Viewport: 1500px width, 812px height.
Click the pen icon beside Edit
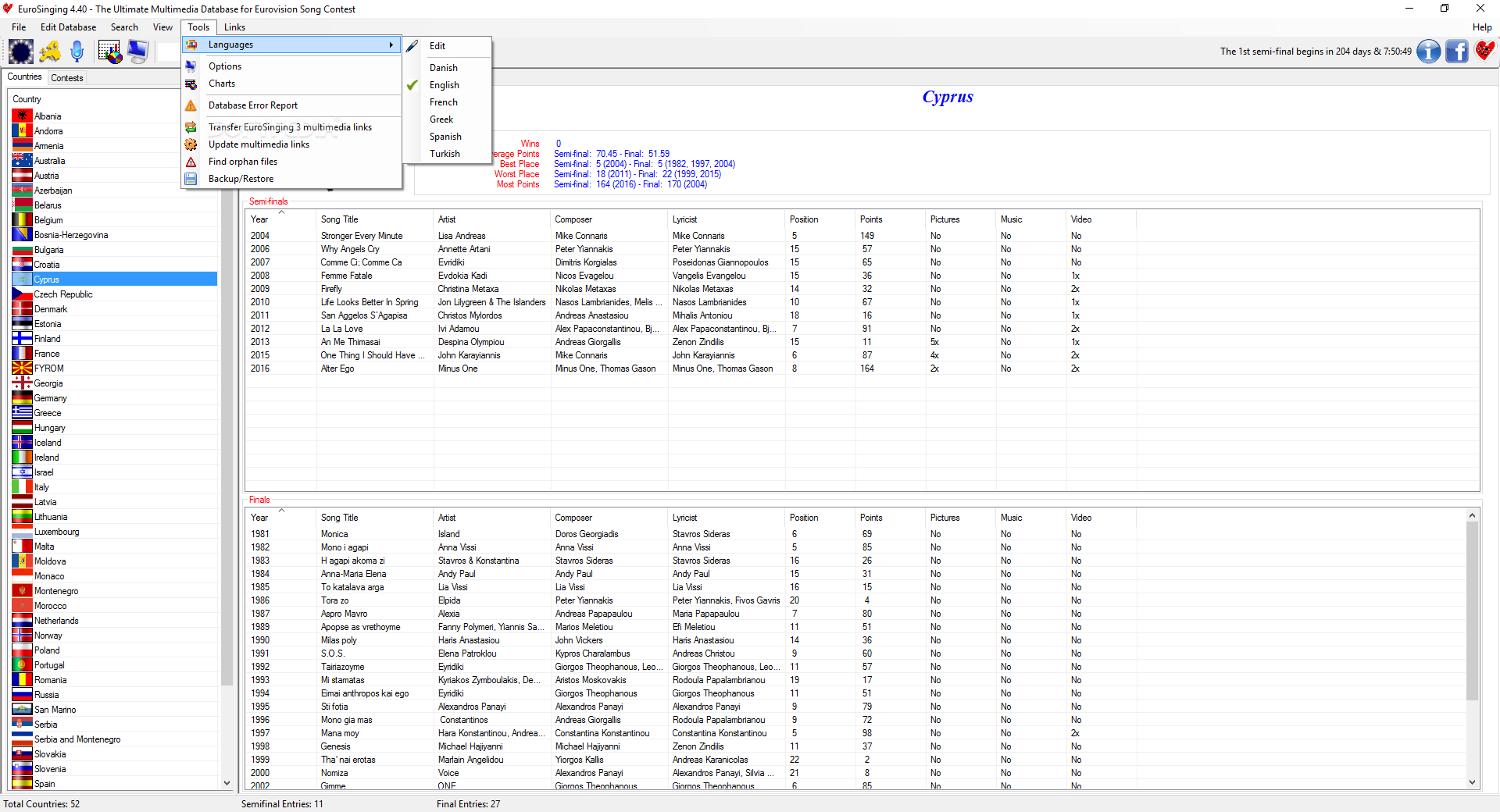pyautogui.click(x=412, y=46)
